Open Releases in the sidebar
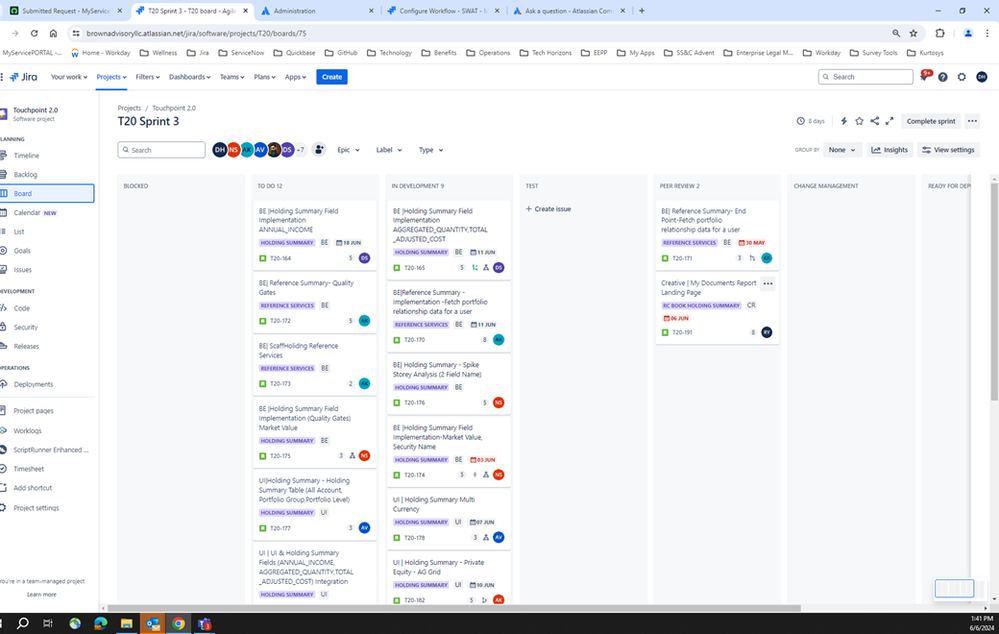Screen dimensions: 999x634 tap(26, 347)
